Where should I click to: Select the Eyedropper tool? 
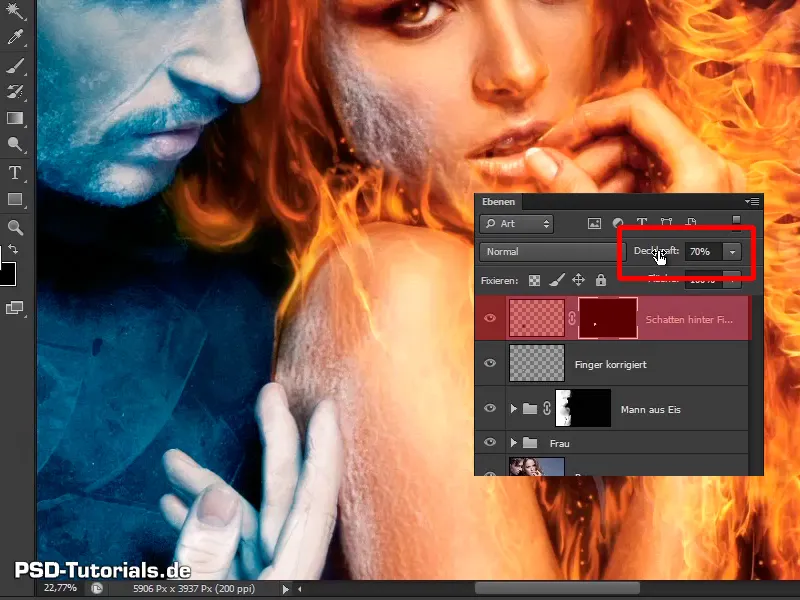15,38
